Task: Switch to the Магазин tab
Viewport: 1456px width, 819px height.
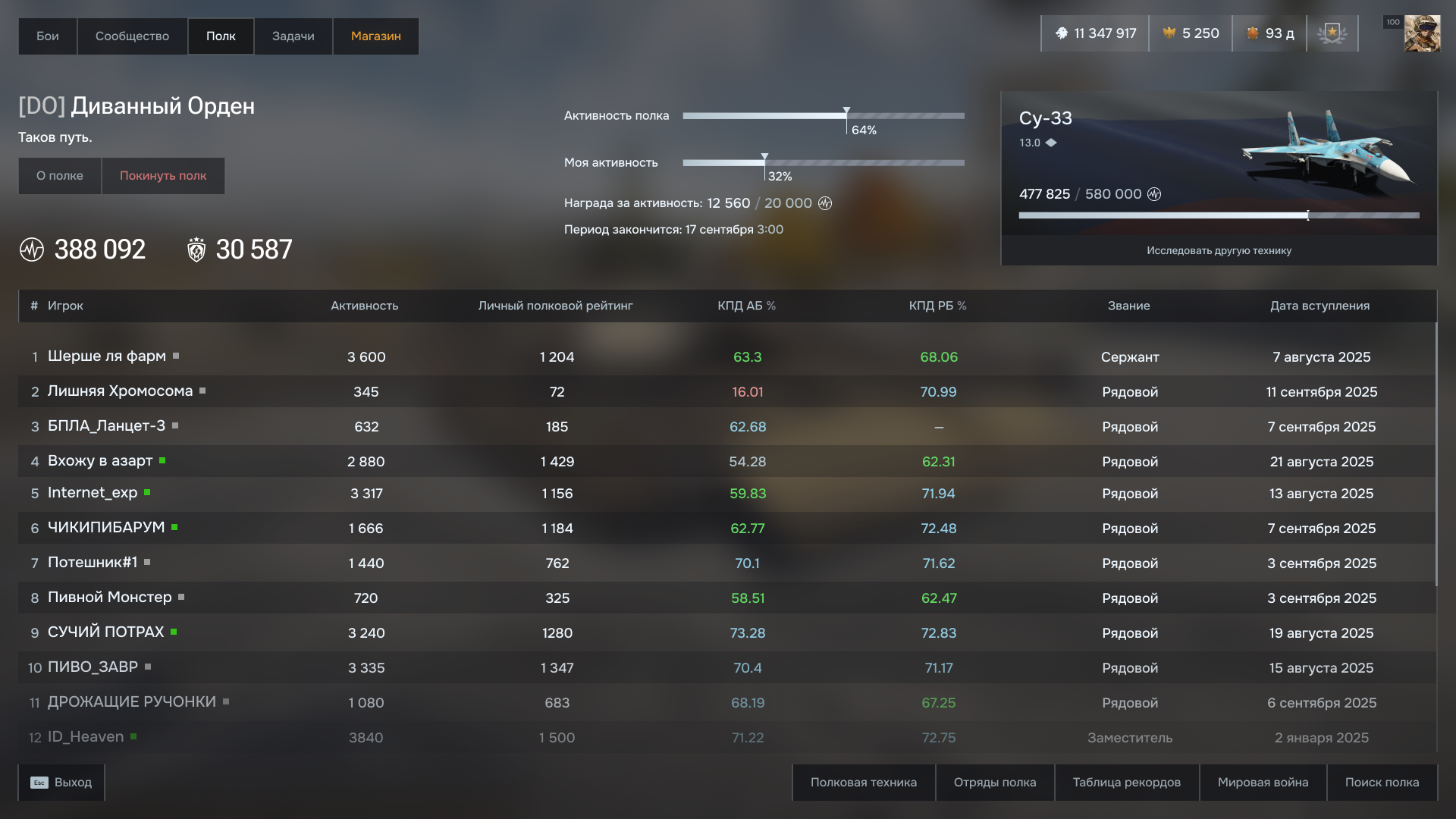Action: 375,36
